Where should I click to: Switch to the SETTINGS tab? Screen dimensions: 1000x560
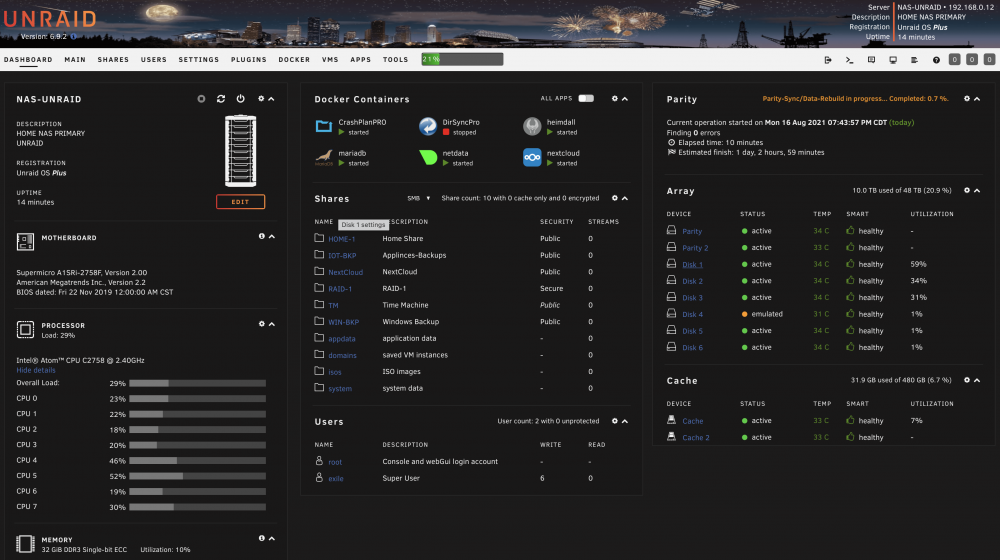(x=198, y=59)
